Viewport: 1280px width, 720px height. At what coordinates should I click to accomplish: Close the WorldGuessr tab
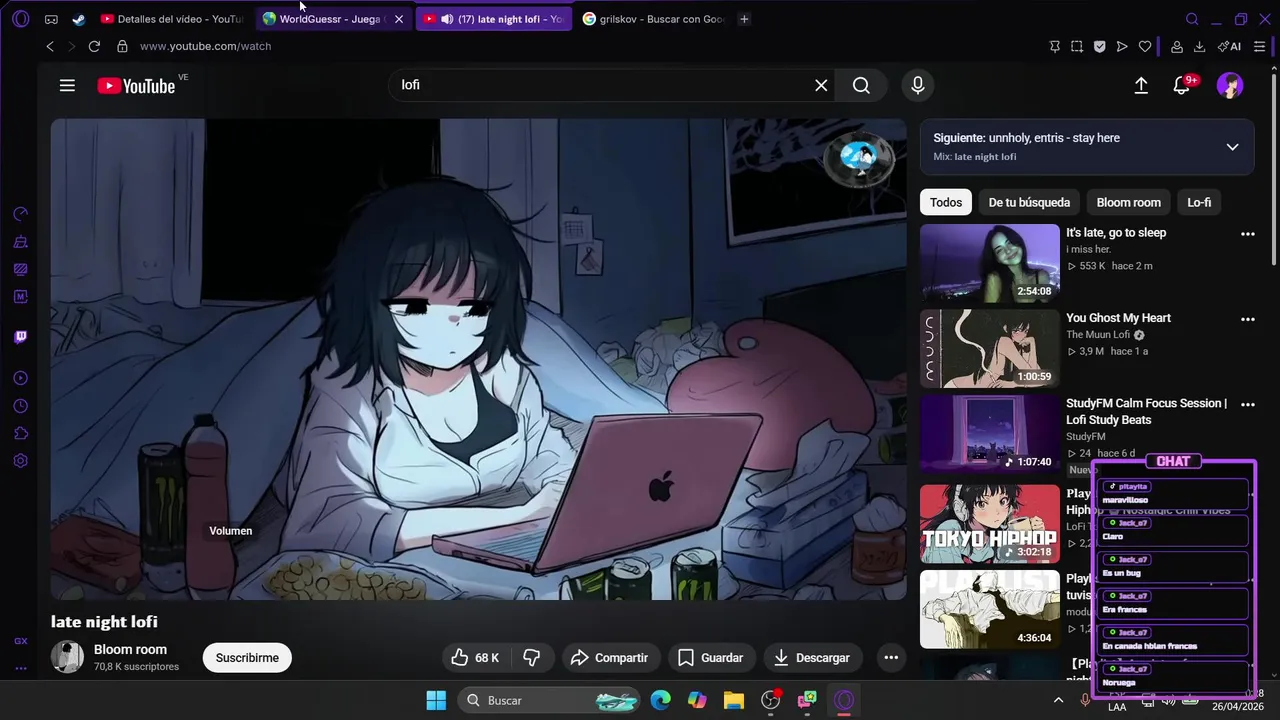pyautogui.click(x=399, y=19)
